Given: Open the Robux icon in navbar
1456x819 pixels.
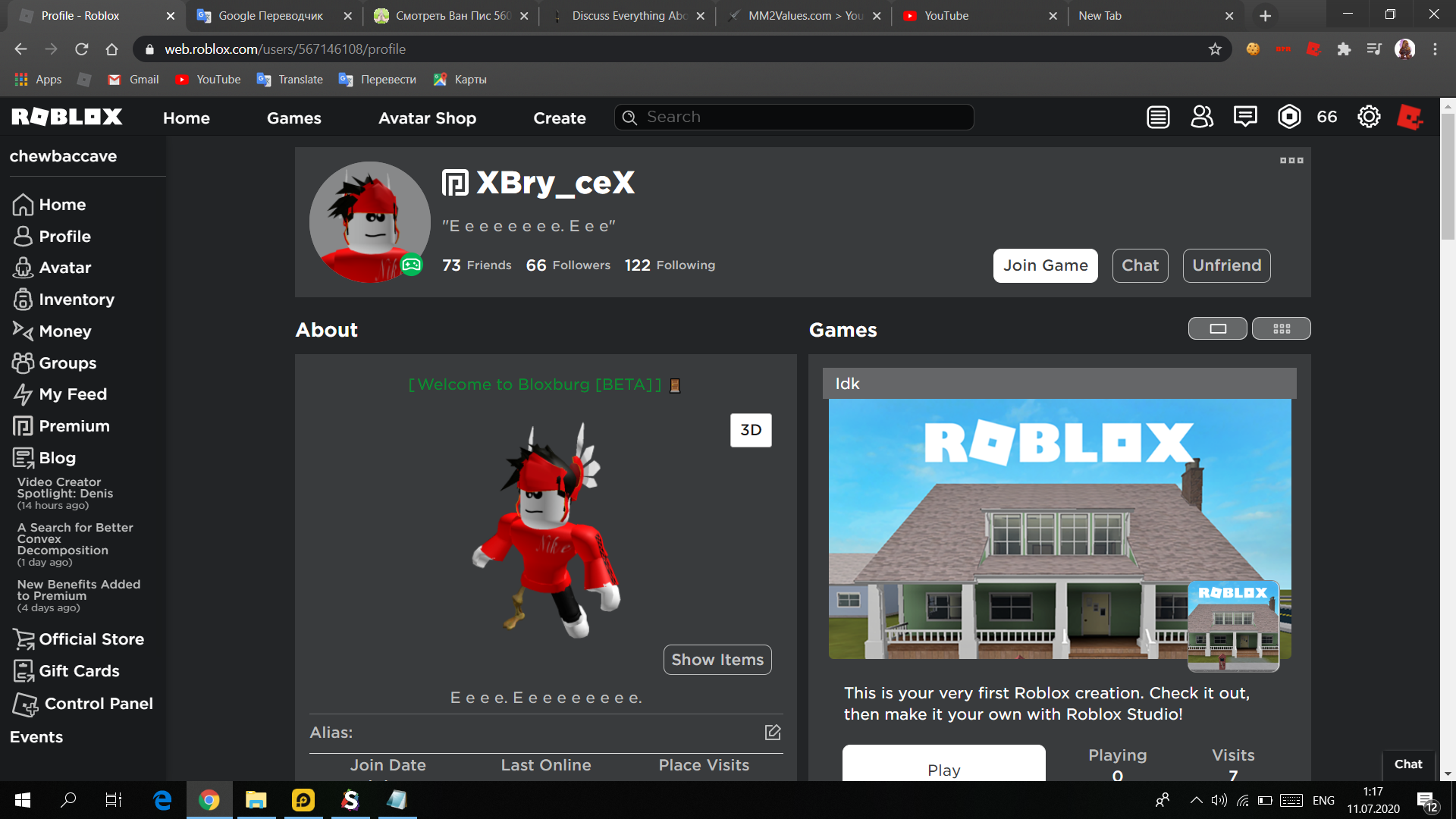Looking at the screenshot, I should pos(1289,117).
